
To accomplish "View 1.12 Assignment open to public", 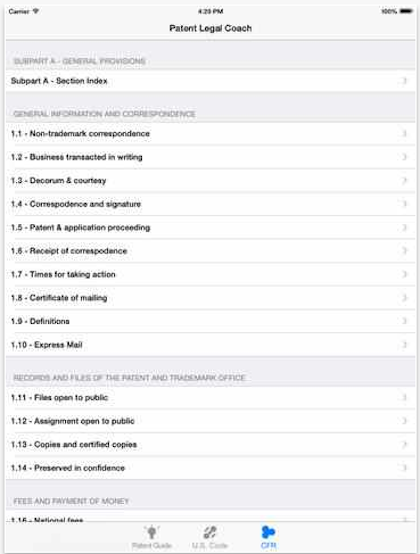I will [210, 421].
